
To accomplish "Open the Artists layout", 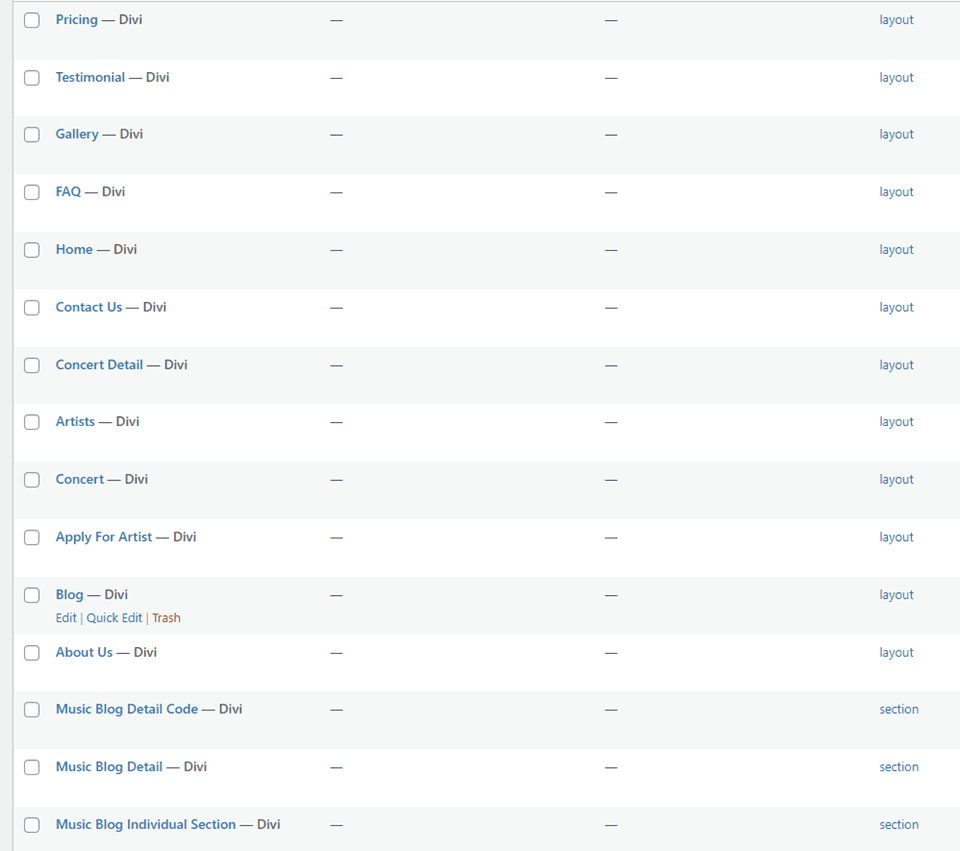I will tap(75, 422).
